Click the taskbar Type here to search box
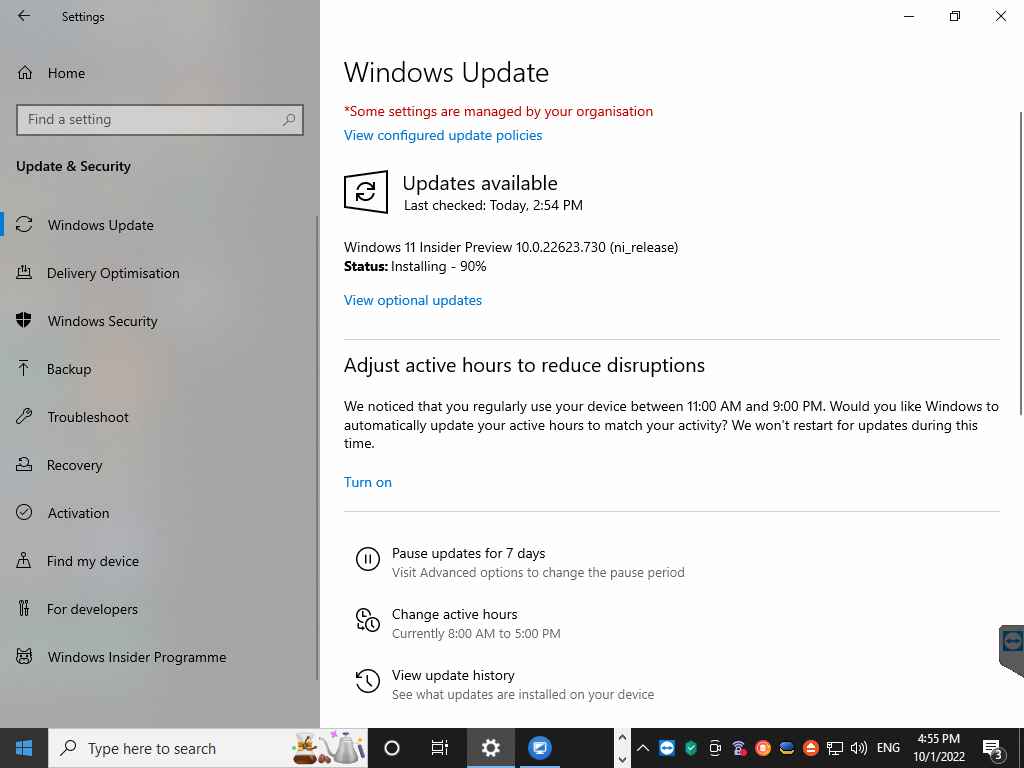The height and width of the screenshot is (768, 1024). click(x=208, y=748)
